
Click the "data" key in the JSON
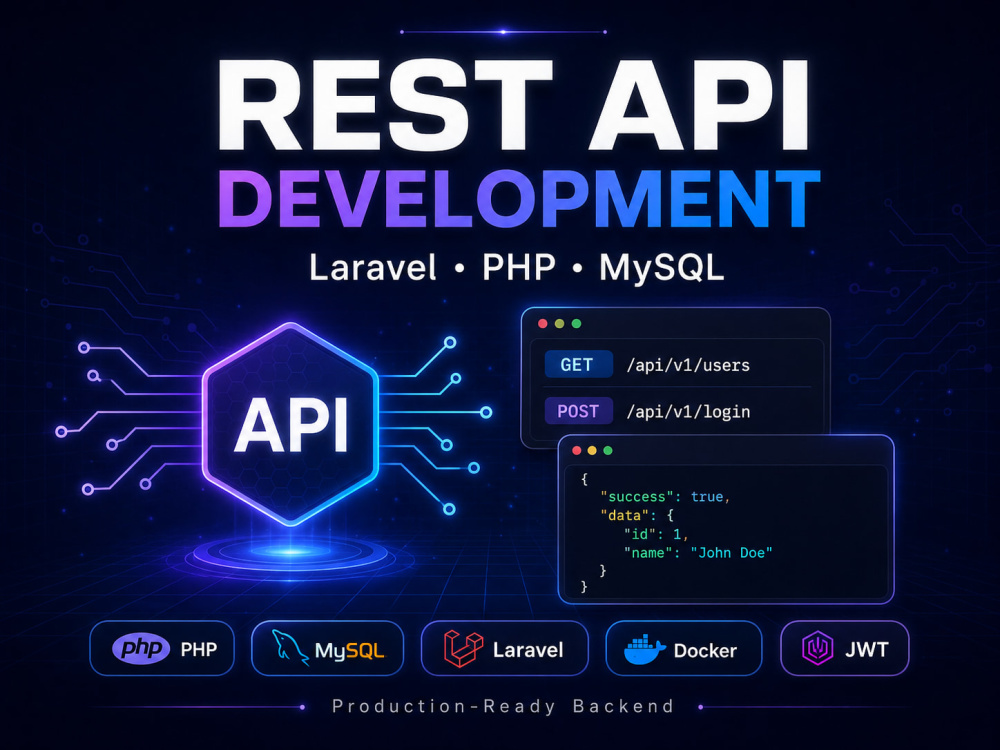[624, 515]
